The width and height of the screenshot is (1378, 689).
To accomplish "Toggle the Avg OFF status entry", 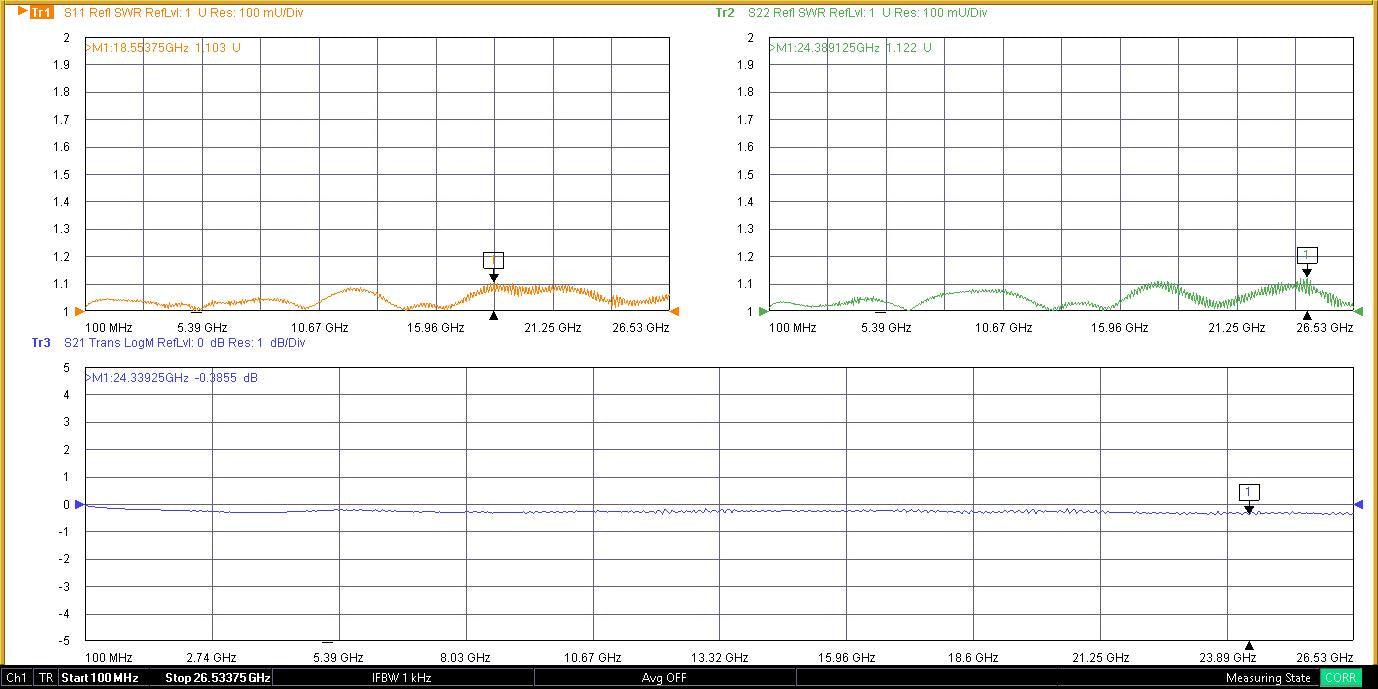I will pyautogui.click(x=664, y=678).
